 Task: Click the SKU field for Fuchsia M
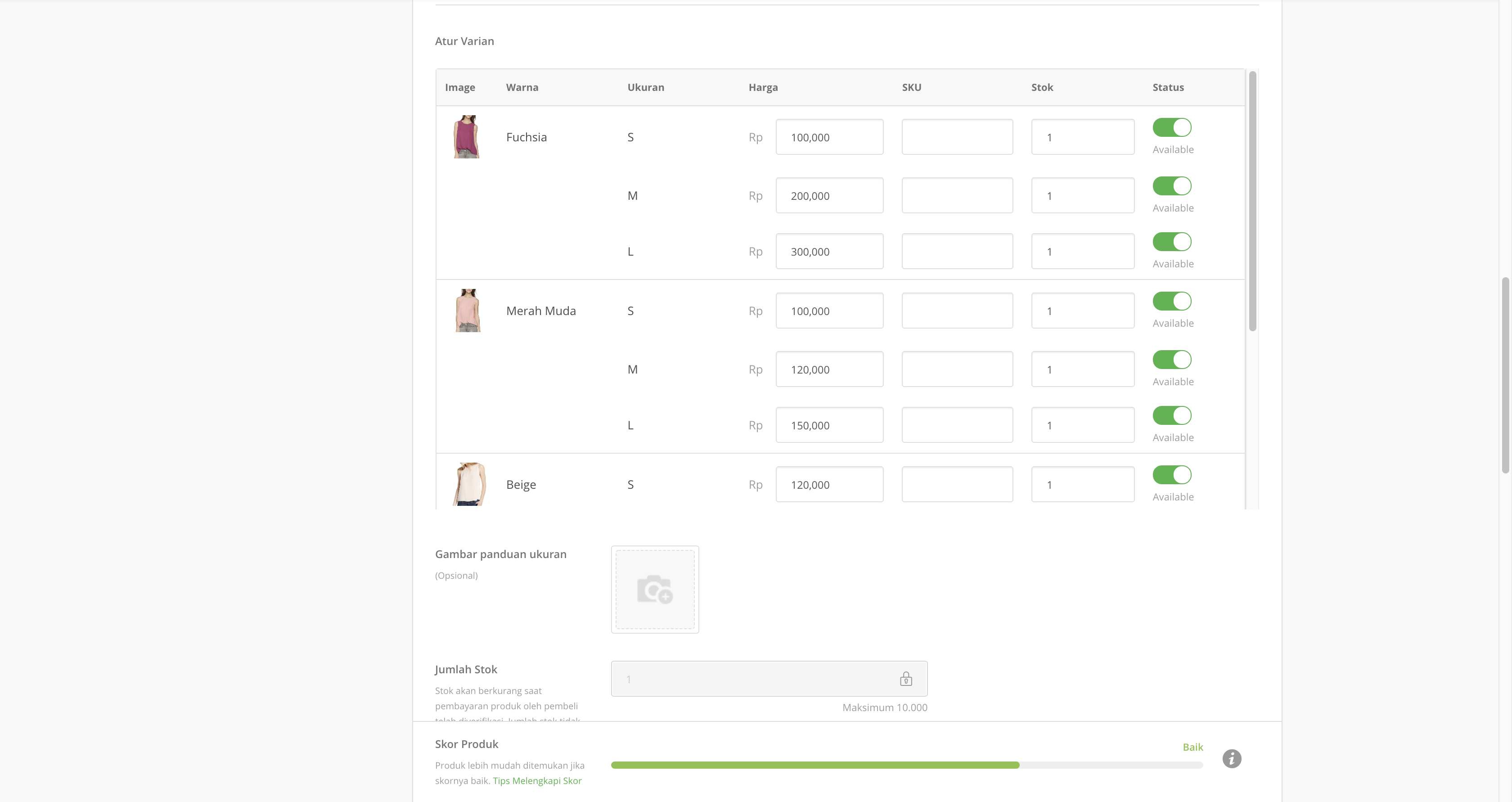957,195
